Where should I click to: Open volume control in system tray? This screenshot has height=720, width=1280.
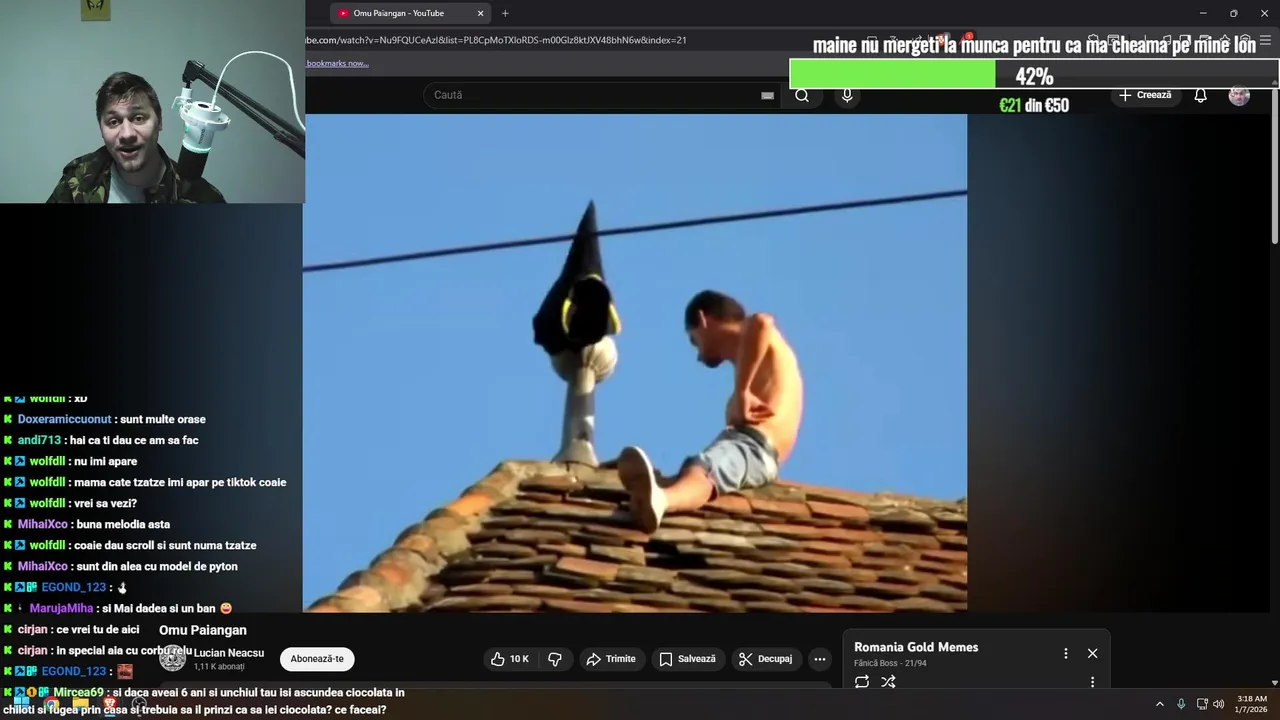pos(1219,704)
